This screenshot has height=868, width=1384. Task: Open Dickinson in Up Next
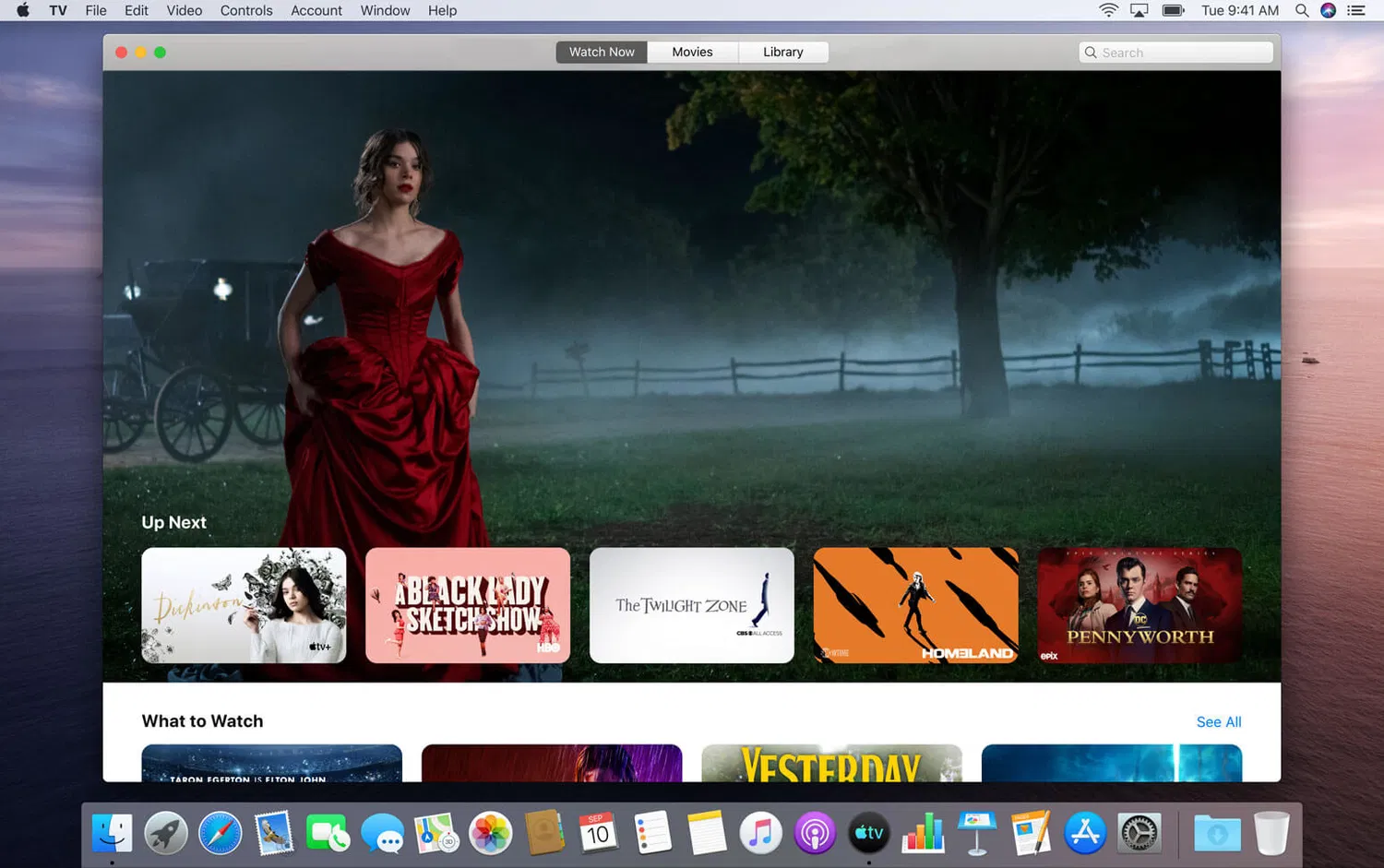point(244,605)
